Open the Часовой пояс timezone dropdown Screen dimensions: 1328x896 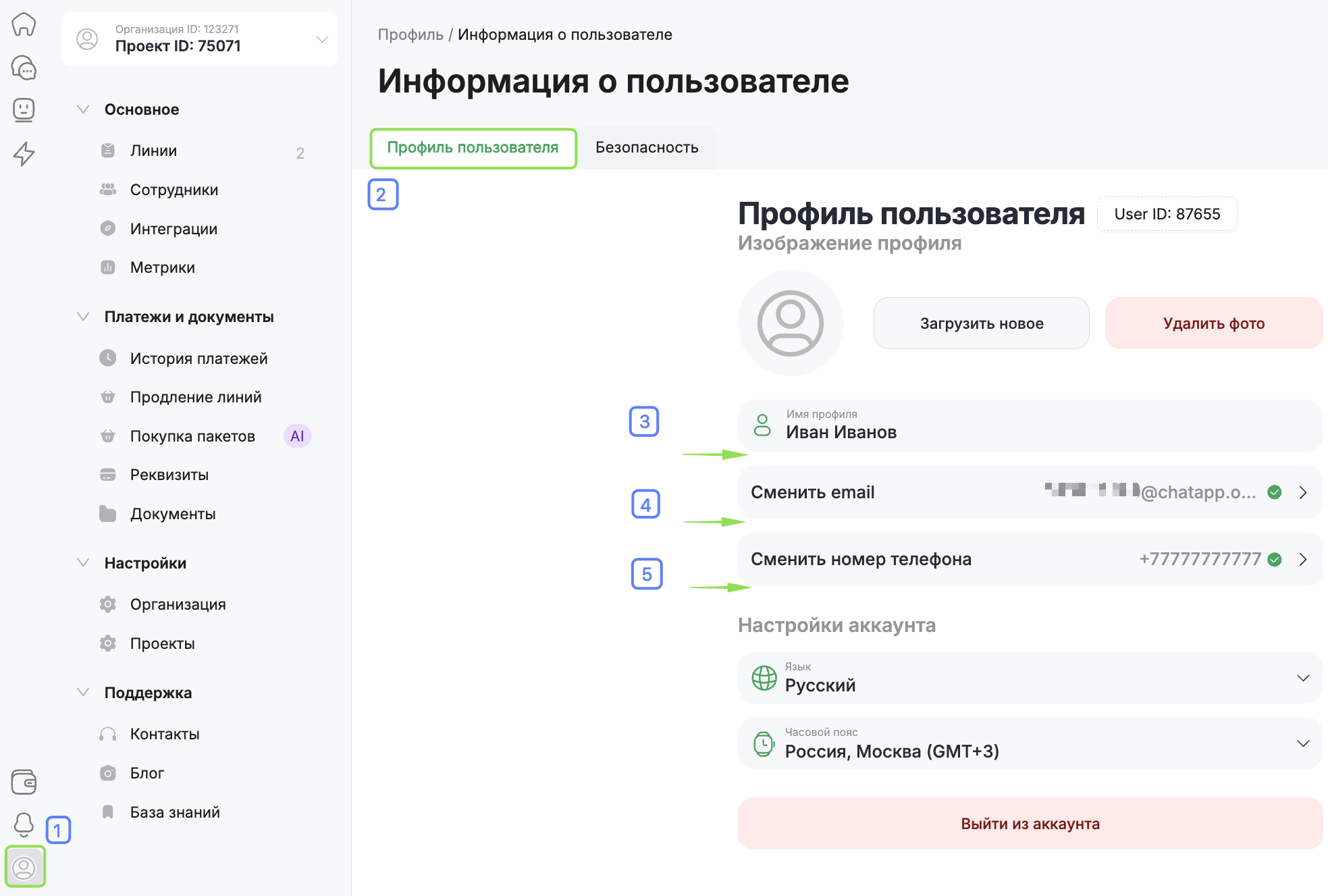[x=1030, y=743]
